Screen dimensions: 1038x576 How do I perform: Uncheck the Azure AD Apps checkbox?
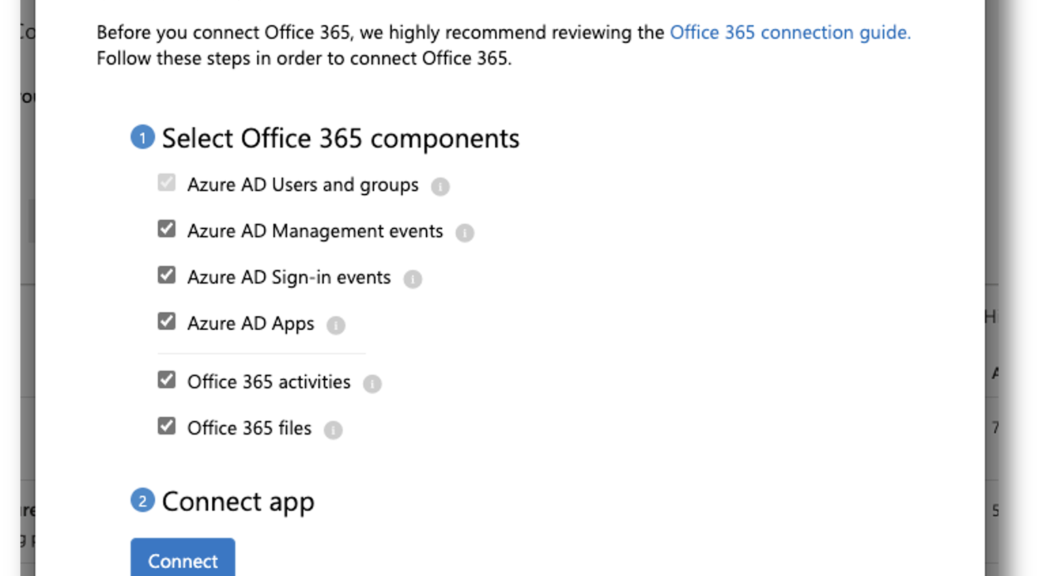click(x=167, y=322)
